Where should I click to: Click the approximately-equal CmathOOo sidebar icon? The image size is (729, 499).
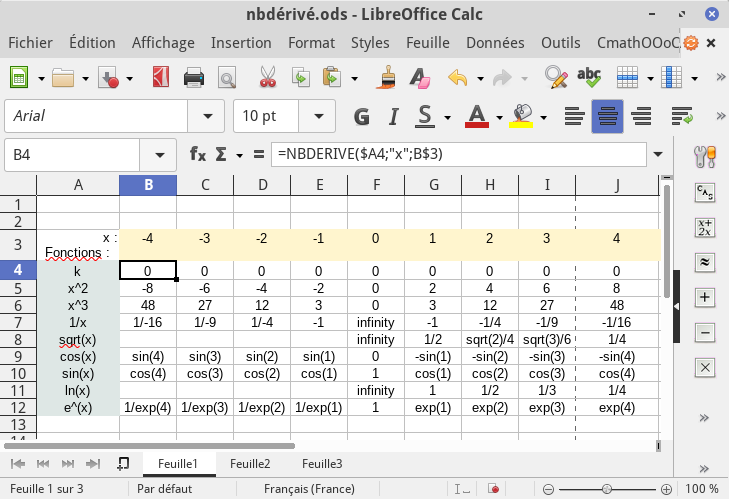pos(705,262)
